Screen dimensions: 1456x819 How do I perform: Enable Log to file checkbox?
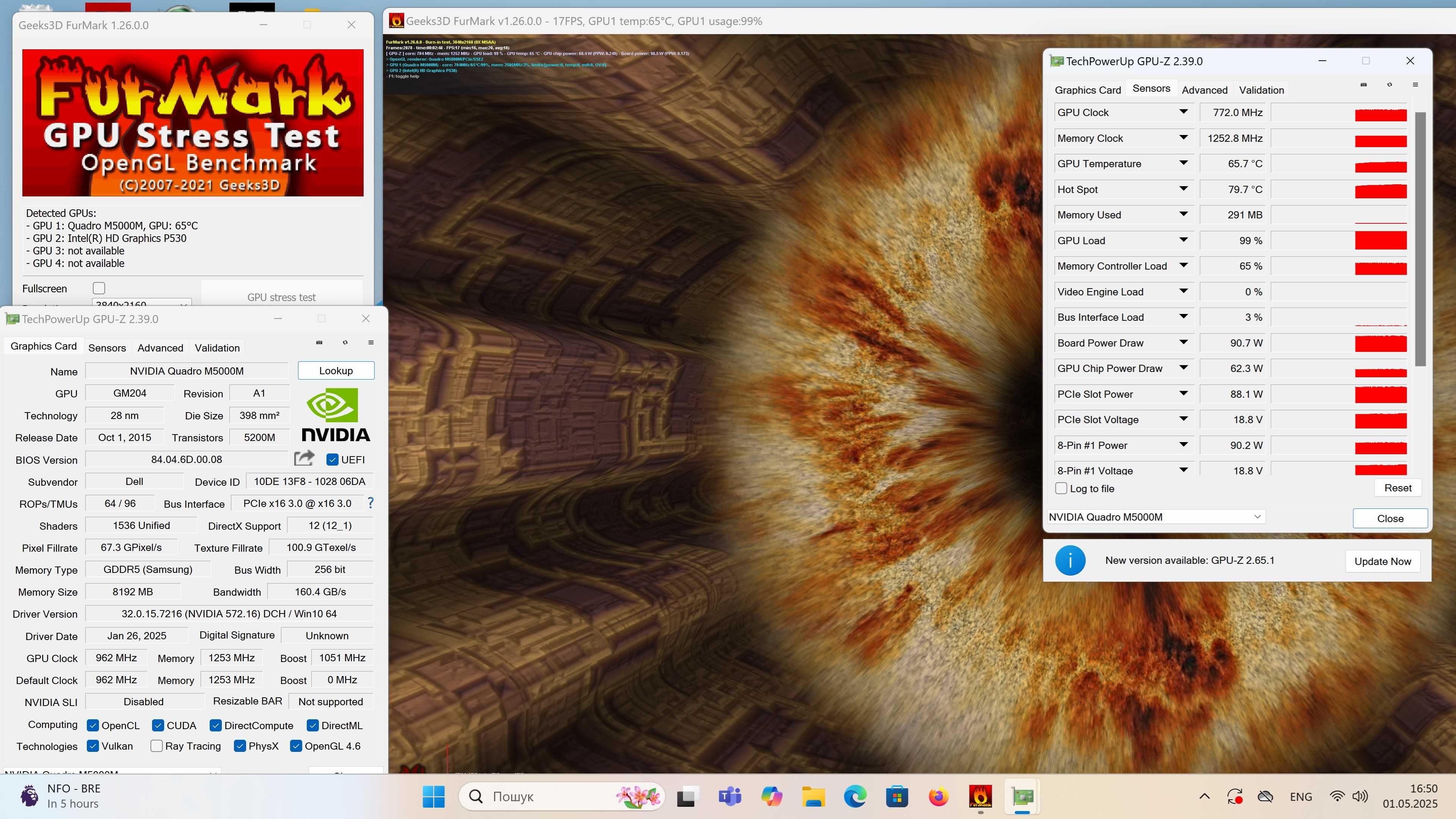1062,488
